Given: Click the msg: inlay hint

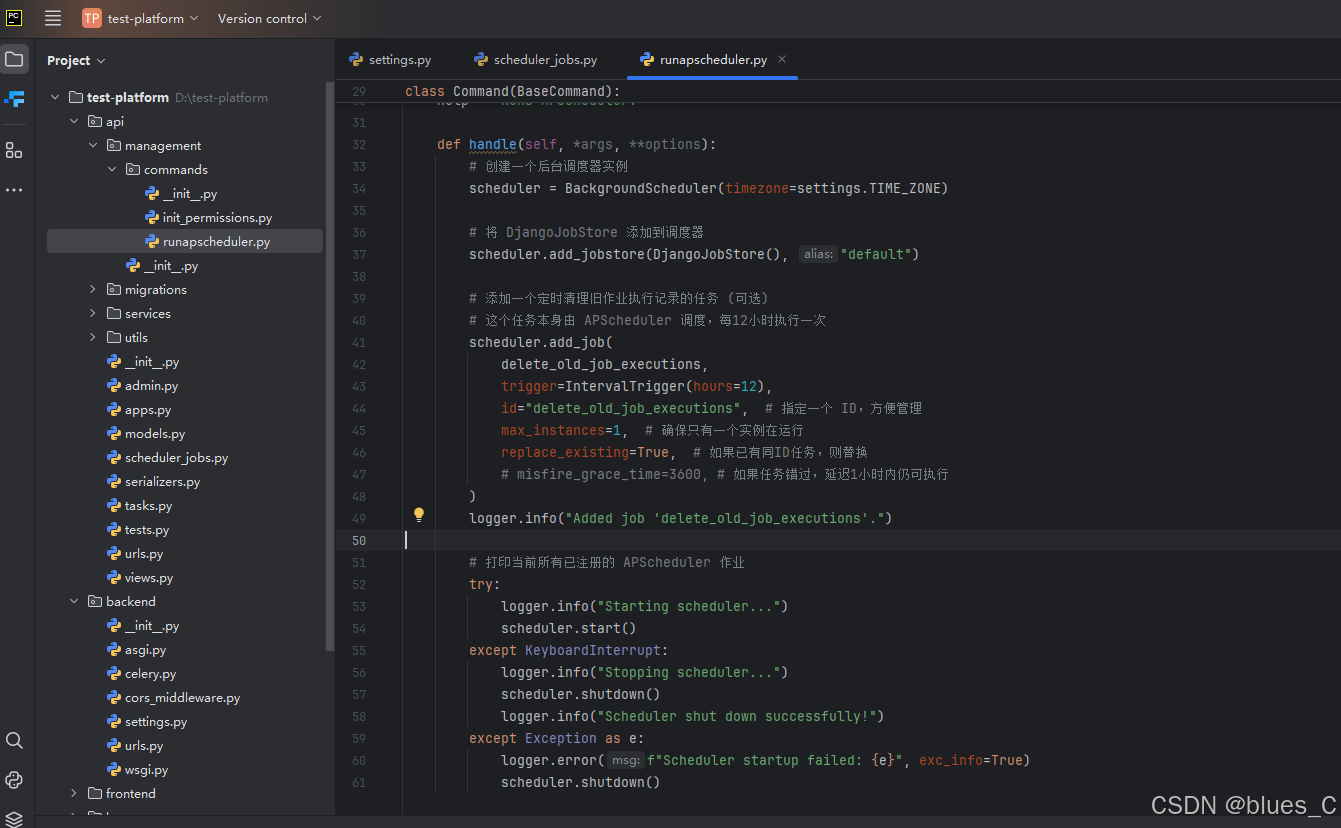Looking at the screenshot, I should pos(626,760).
